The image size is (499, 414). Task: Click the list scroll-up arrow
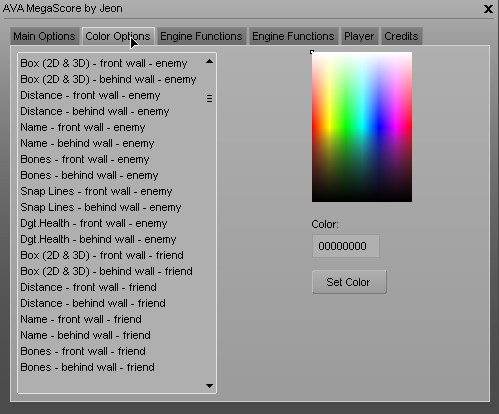(x=209, y=61)
